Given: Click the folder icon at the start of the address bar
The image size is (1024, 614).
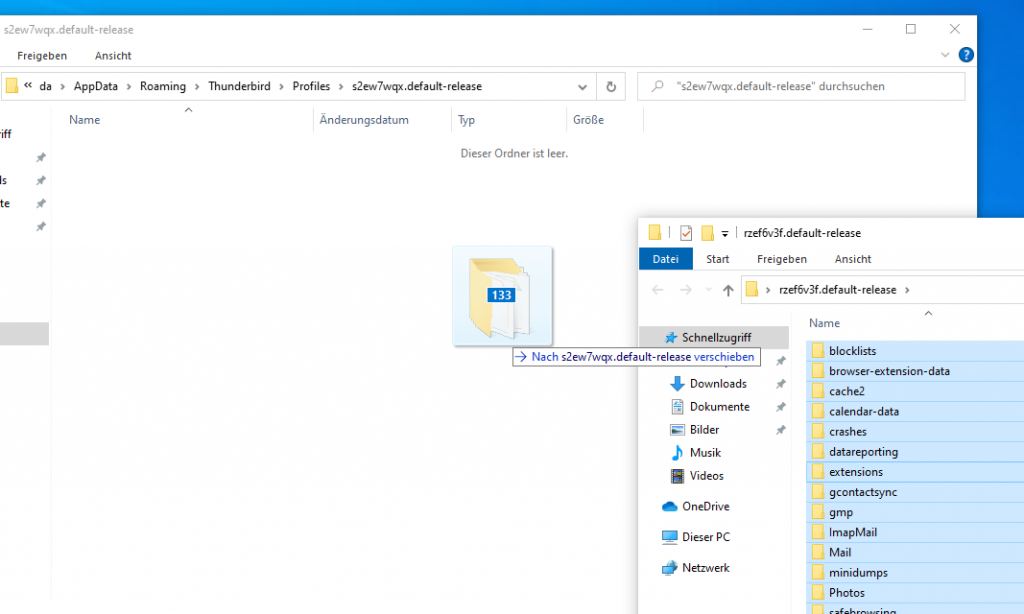Looking at the screenshot, I should pos(12,86).
